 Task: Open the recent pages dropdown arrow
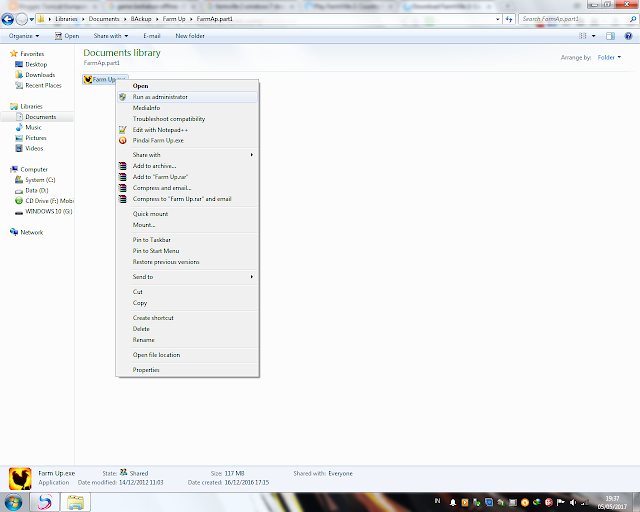[x=31, y=19]
